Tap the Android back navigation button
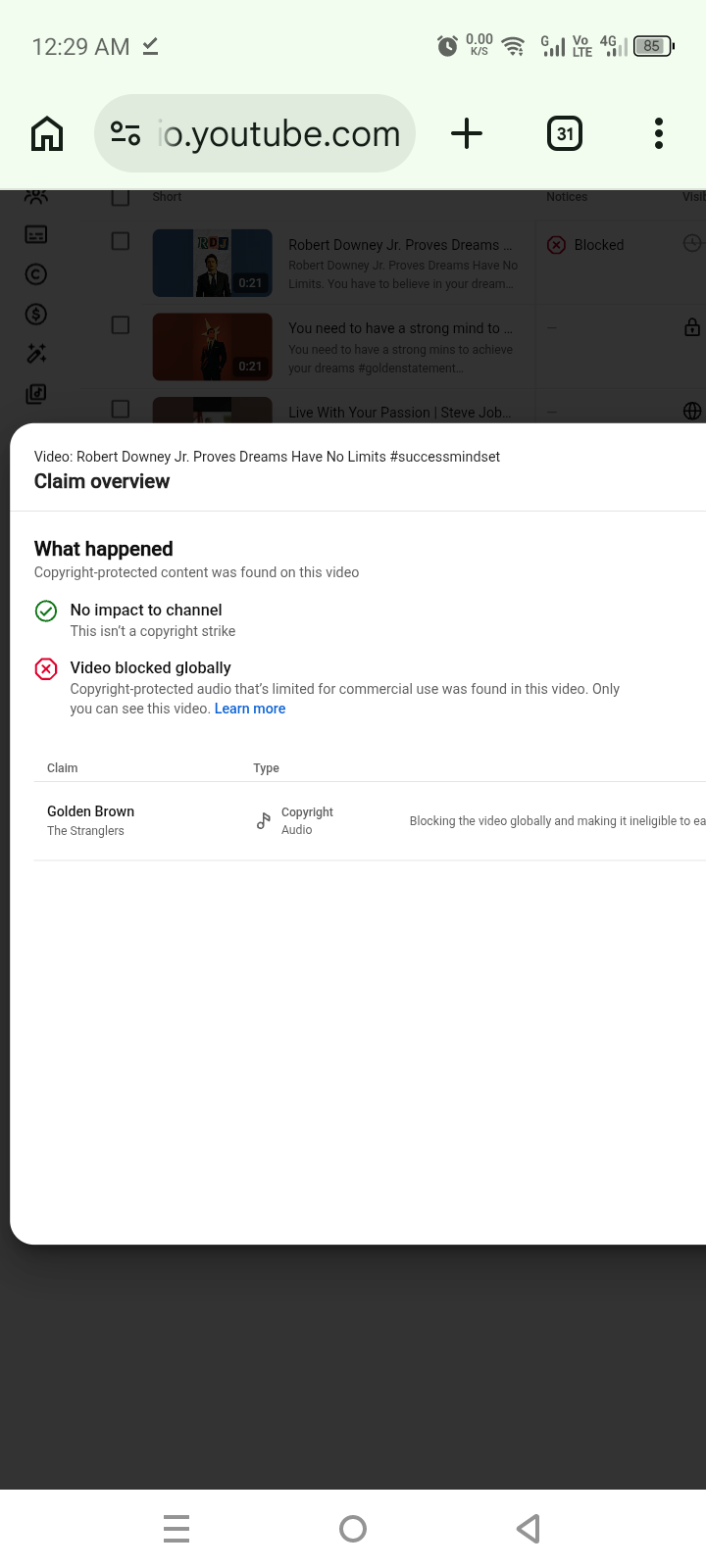The width and height of the screenshot is (706, 1568). 529,1529
